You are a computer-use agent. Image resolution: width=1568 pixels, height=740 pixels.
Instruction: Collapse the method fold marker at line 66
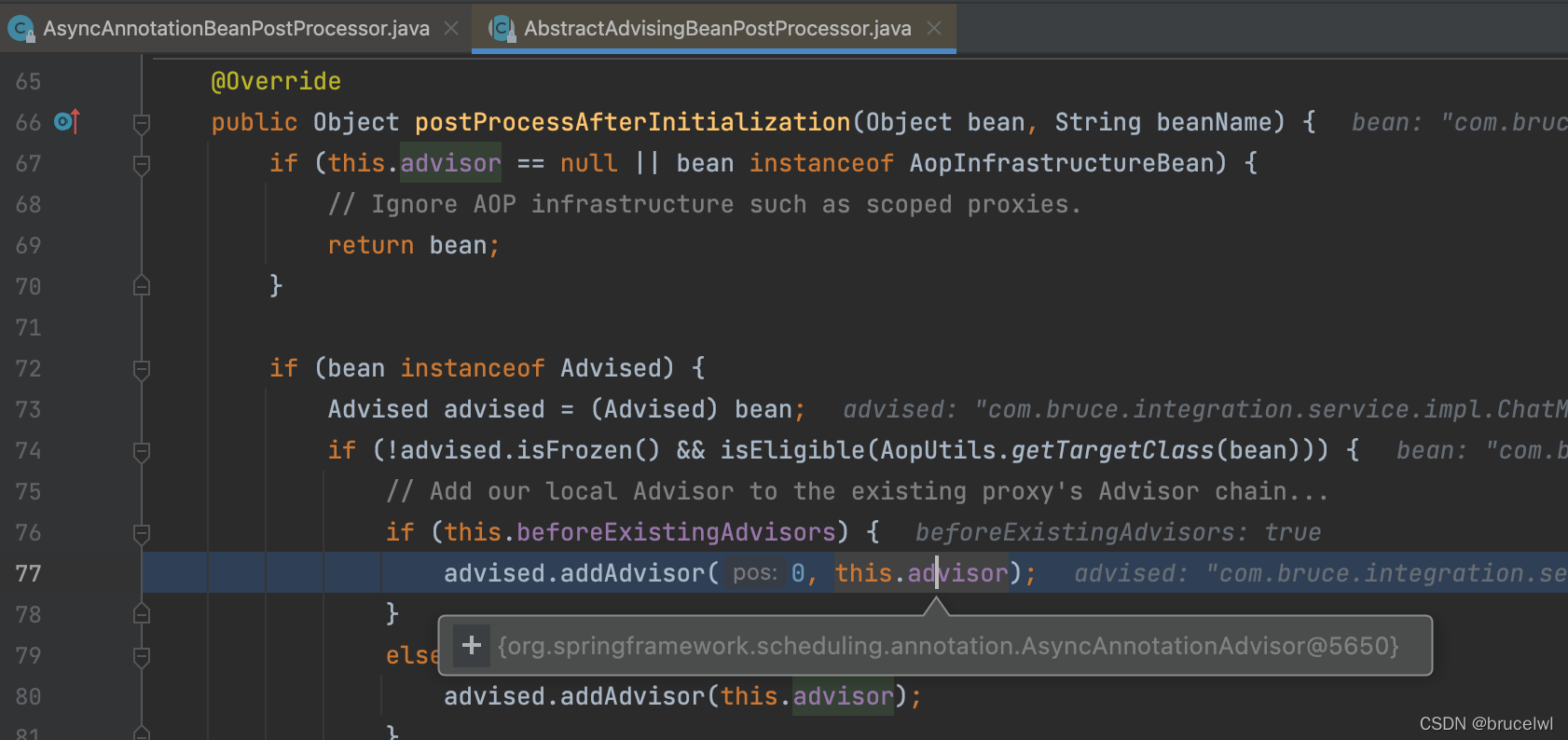pos(142,123)
